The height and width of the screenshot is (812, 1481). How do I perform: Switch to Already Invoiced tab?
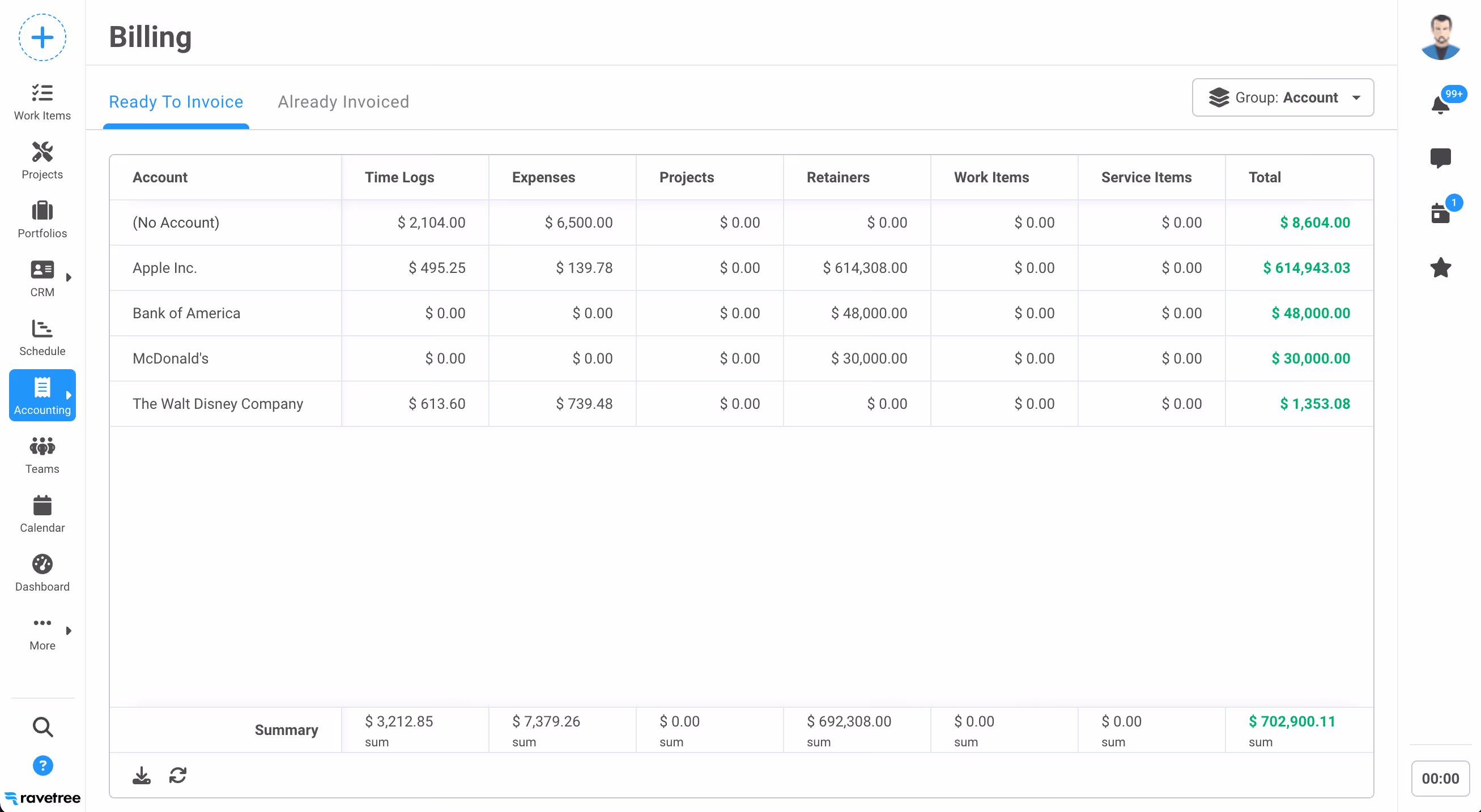click(343, 102)
